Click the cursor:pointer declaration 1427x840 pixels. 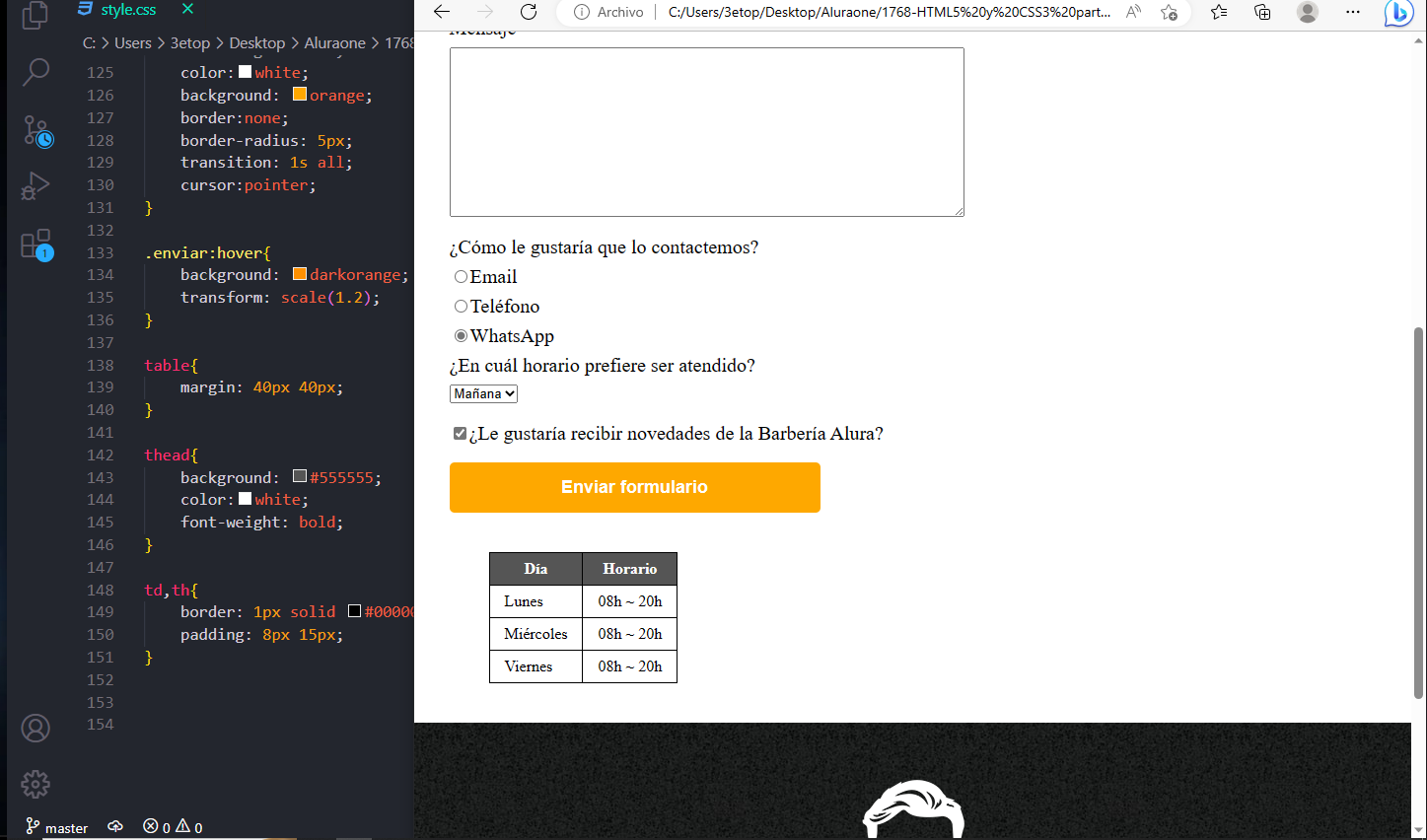pyautogui.click(x=249, y=184)
